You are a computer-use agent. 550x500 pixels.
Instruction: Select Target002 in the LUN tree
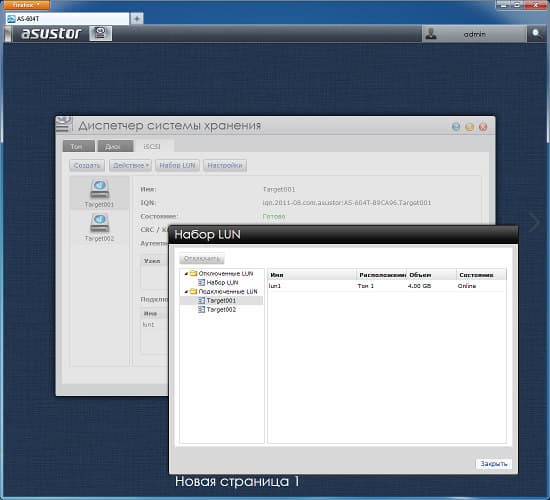point(221,309)
